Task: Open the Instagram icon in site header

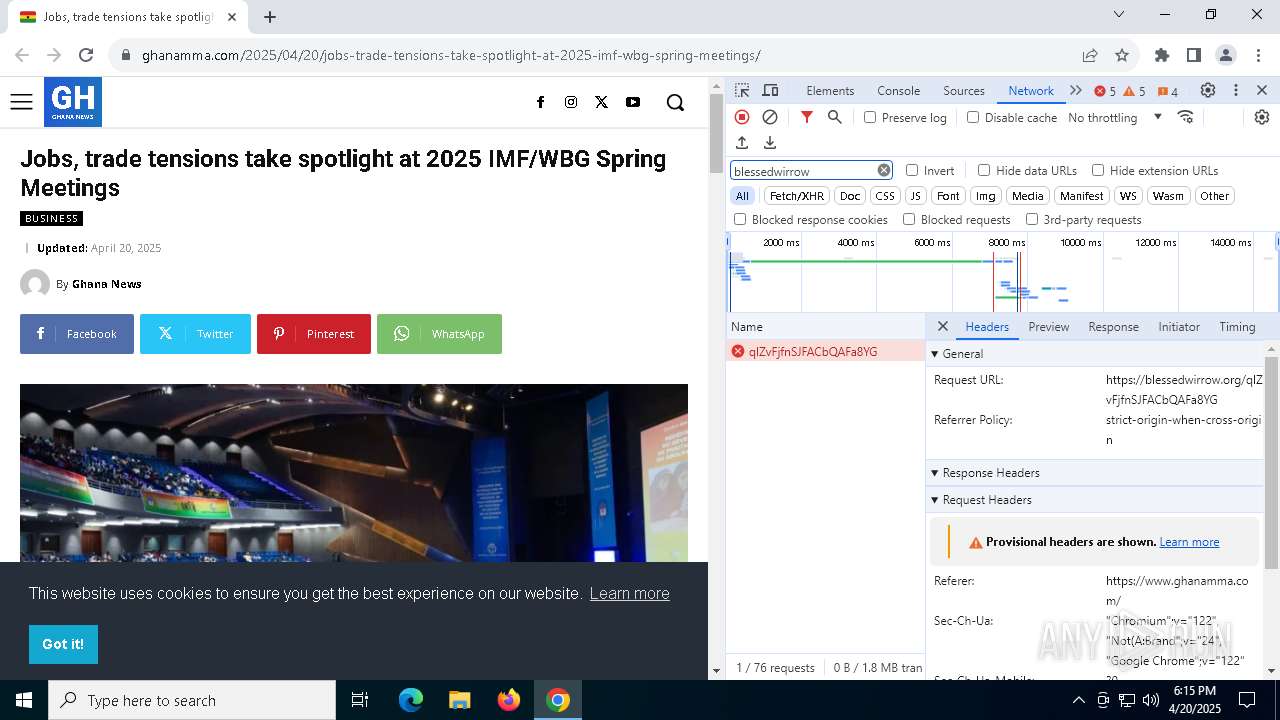Action: point(571,102)
